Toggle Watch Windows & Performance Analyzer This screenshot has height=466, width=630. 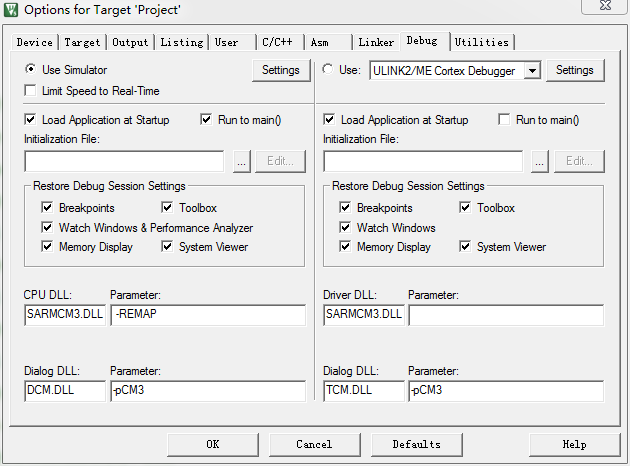(47, 227)
